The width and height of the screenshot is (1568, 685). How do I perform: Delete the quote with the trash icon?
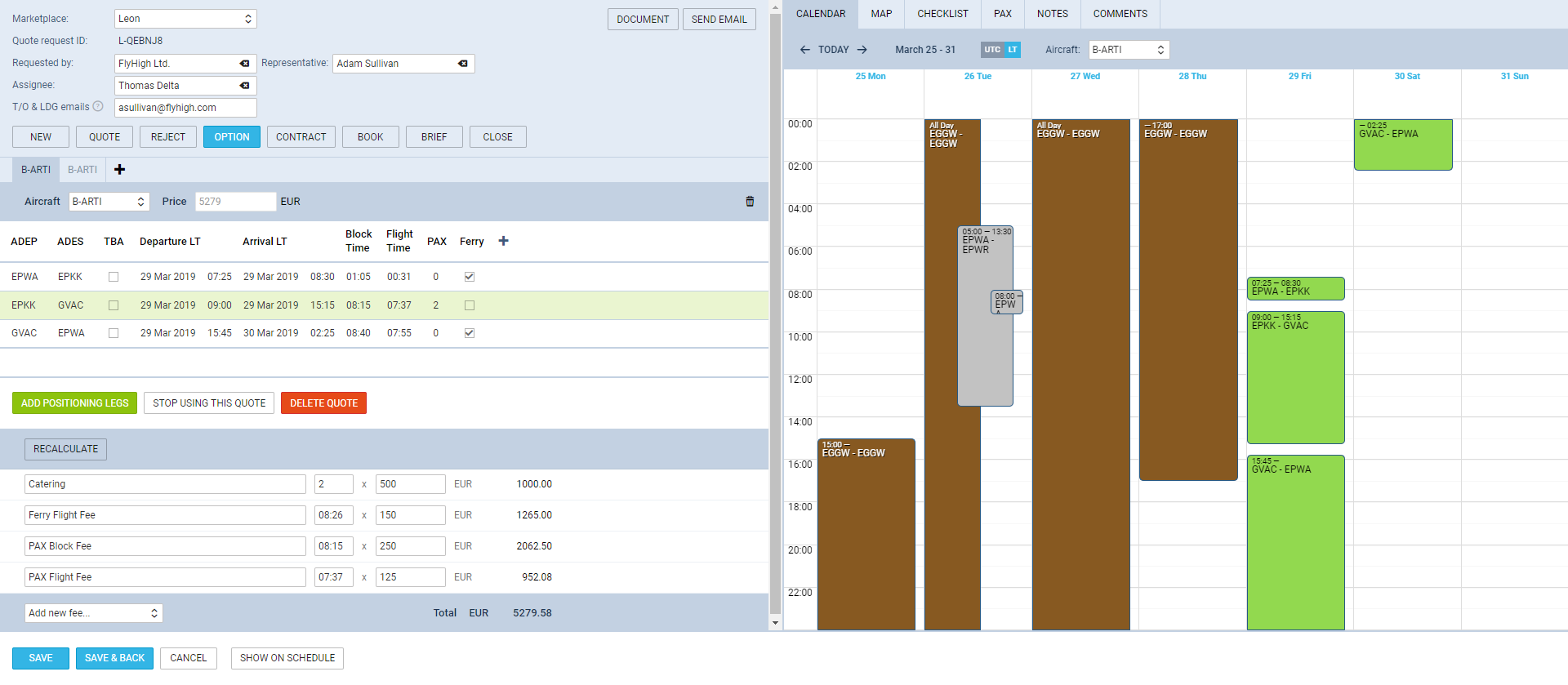(750, 202)
